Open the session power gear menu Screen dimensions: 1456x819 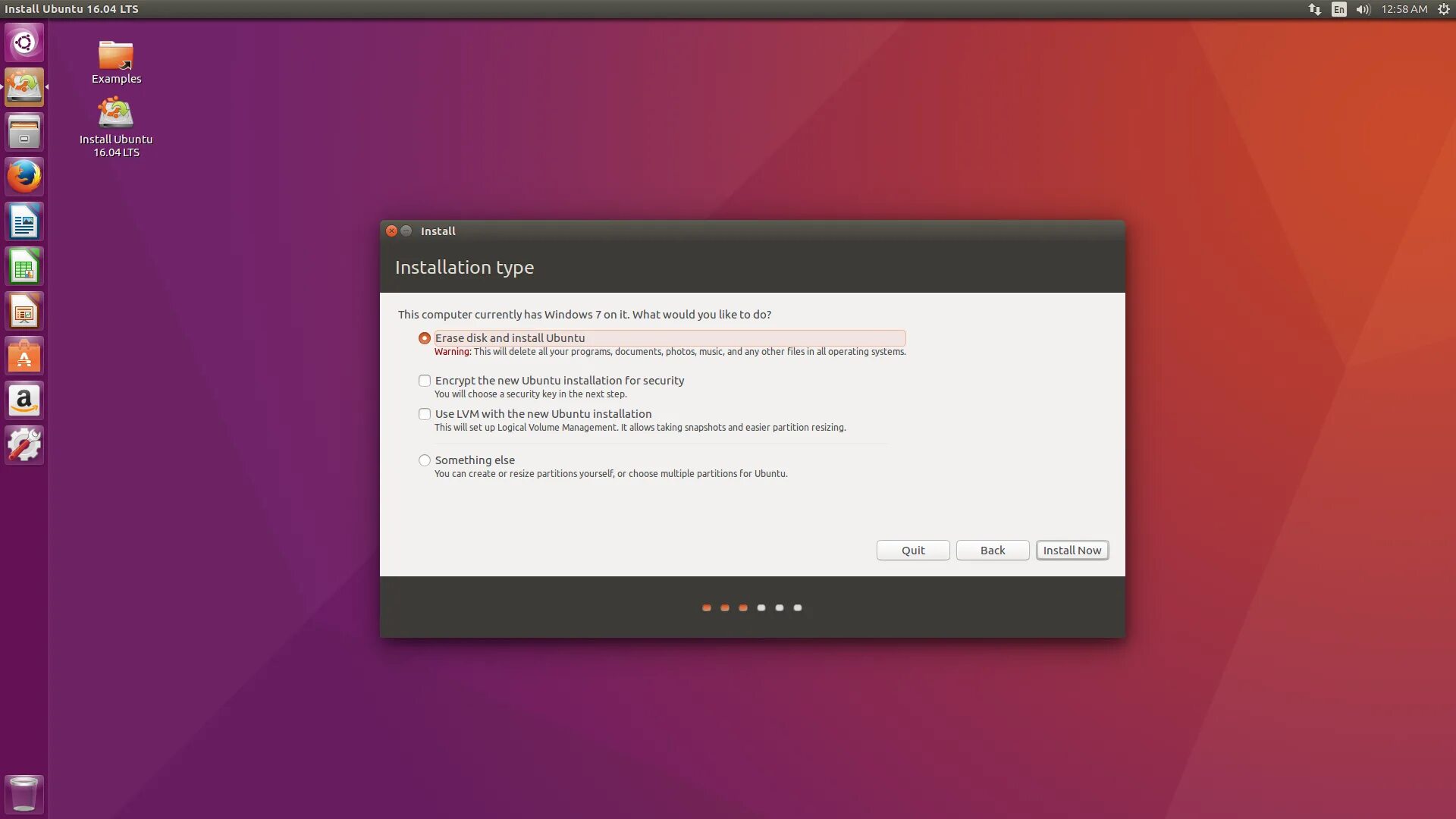(x=1443, y=9)
